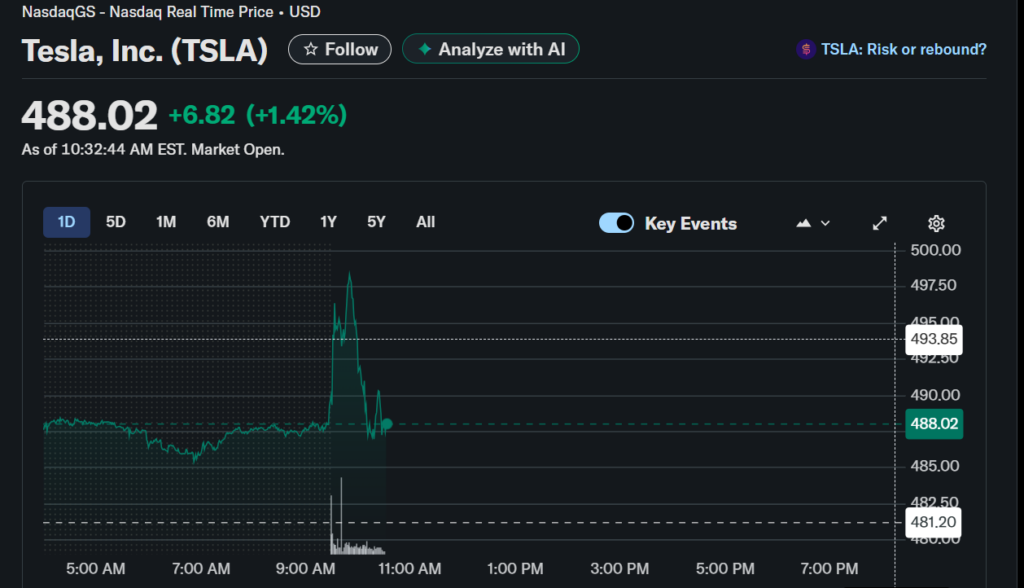
Task: Open the chart type dropdown chevron
Action: (x=825, y=223)
